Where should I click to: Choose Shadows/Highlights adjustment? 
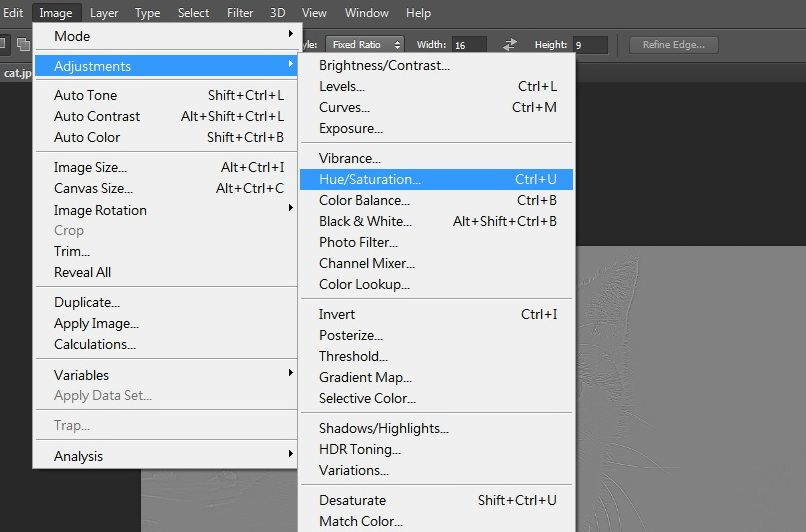[x=436, y=428]
